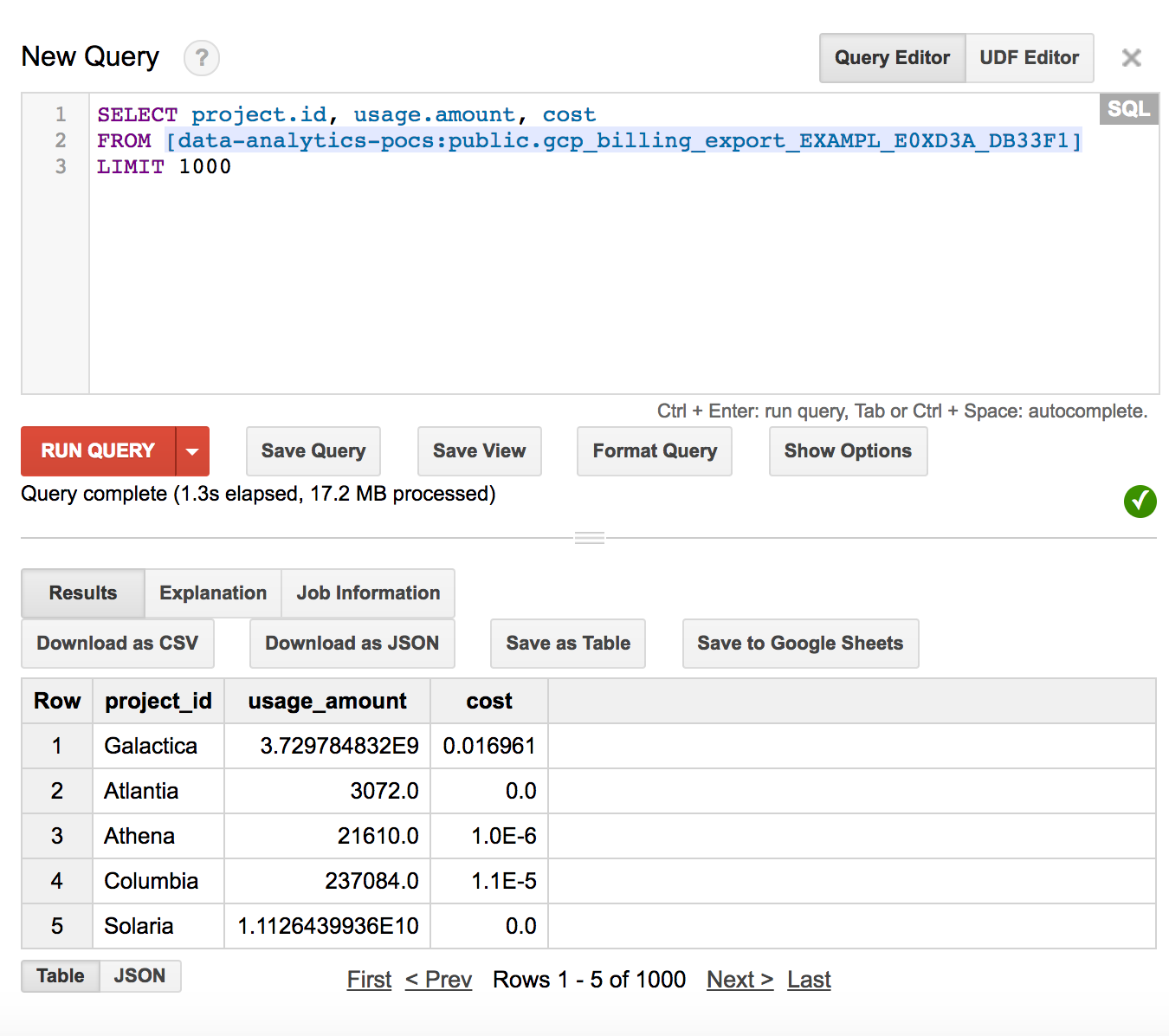Click Save Query button
Image resolution: width=1169 pixels, height=1036 pixels.
(x=313, y=451)
